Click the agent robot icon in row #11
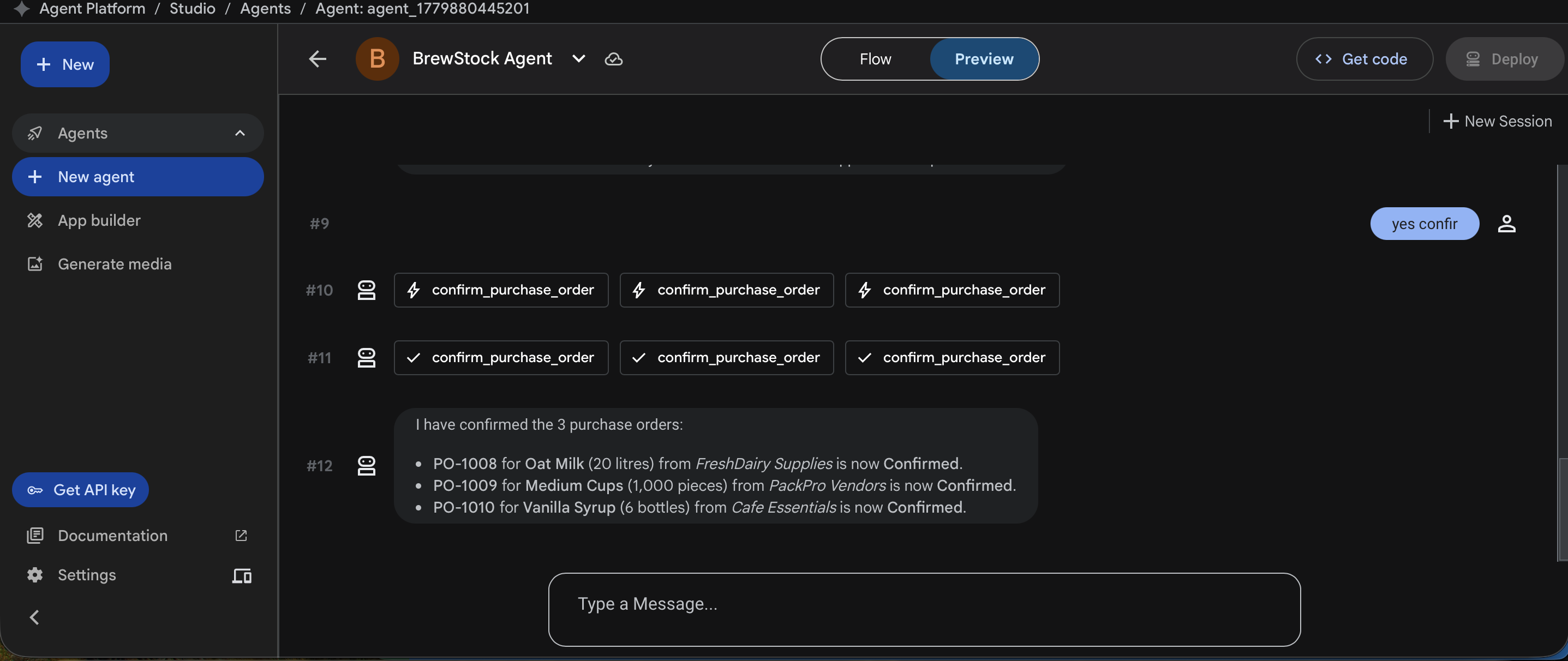Viewport: 1568px width, 661px height. (367, 358)
